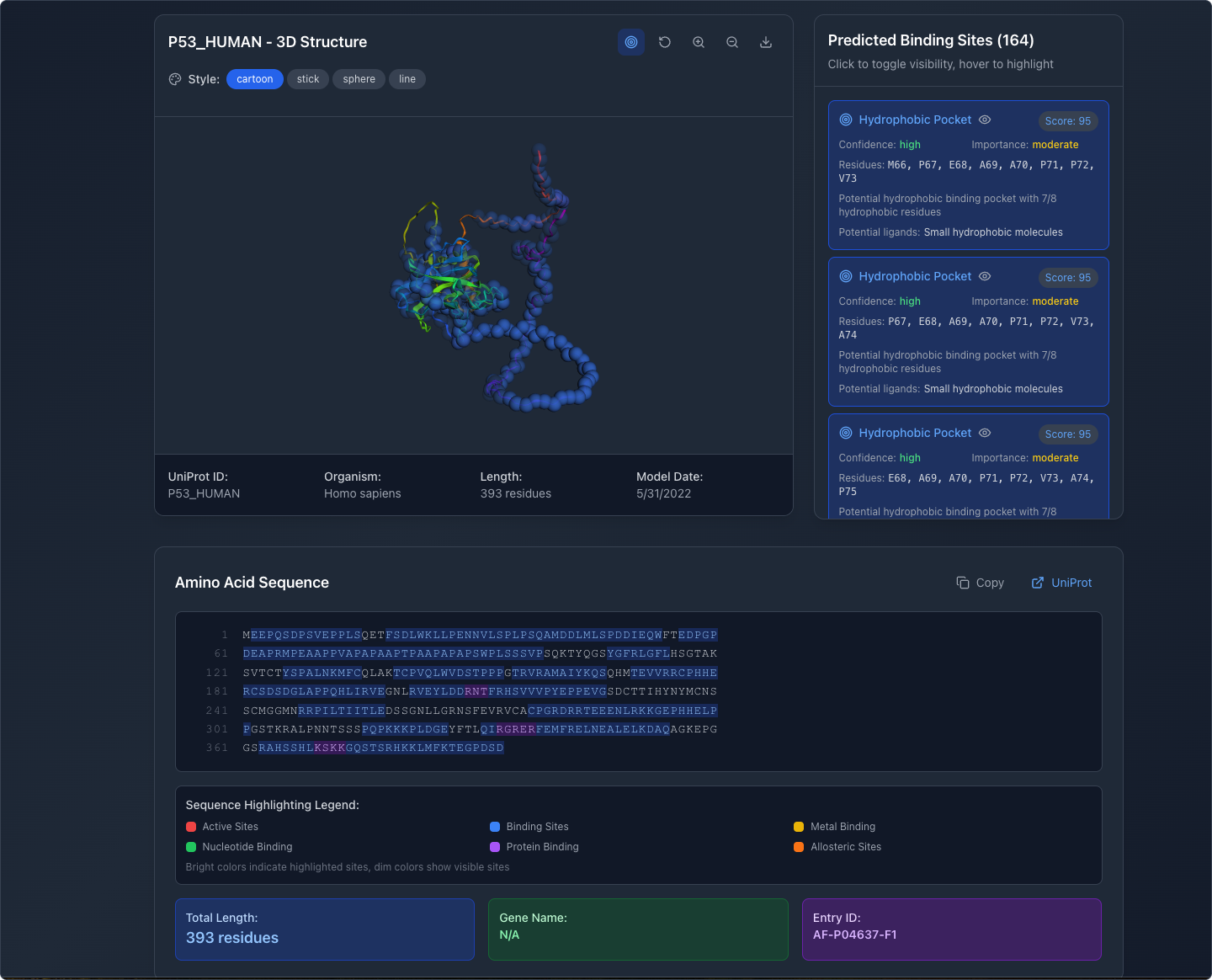Click the orange Allosteric Sites legend swatch

[x=799, y=847]
